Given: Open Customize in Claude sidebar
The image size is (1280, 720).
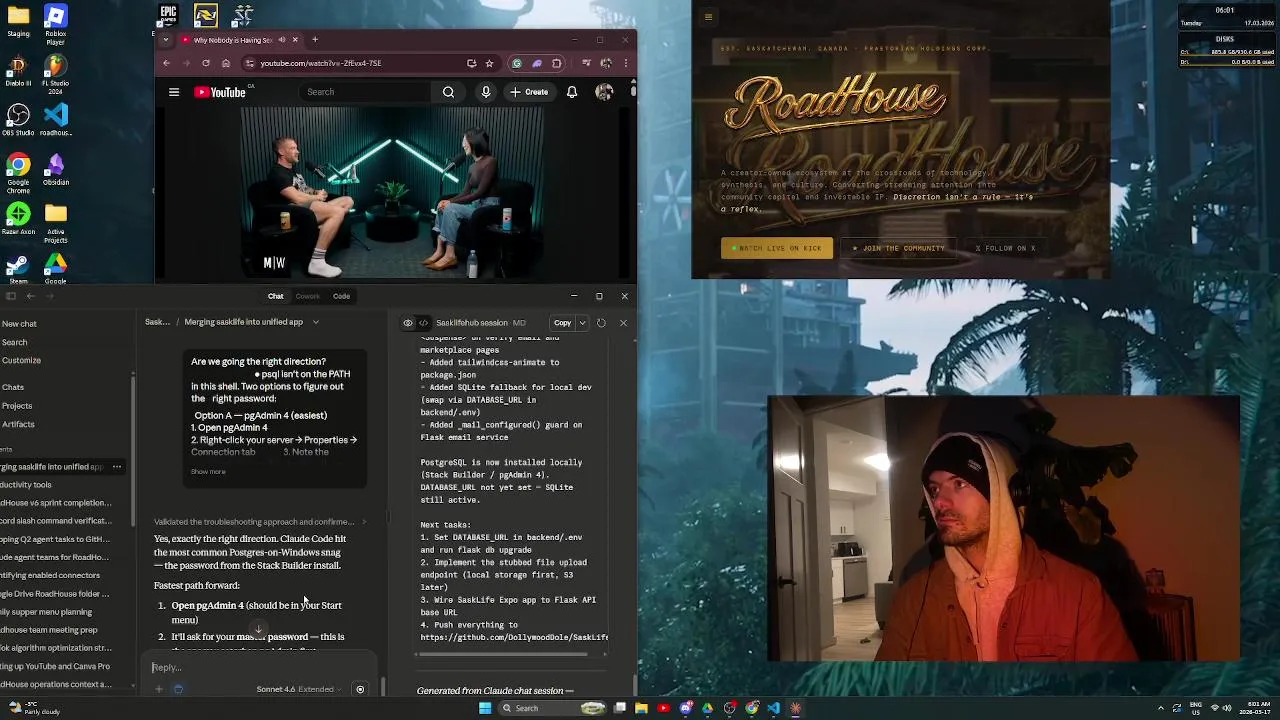Looking at the screenshot, I should pos(20,360).
